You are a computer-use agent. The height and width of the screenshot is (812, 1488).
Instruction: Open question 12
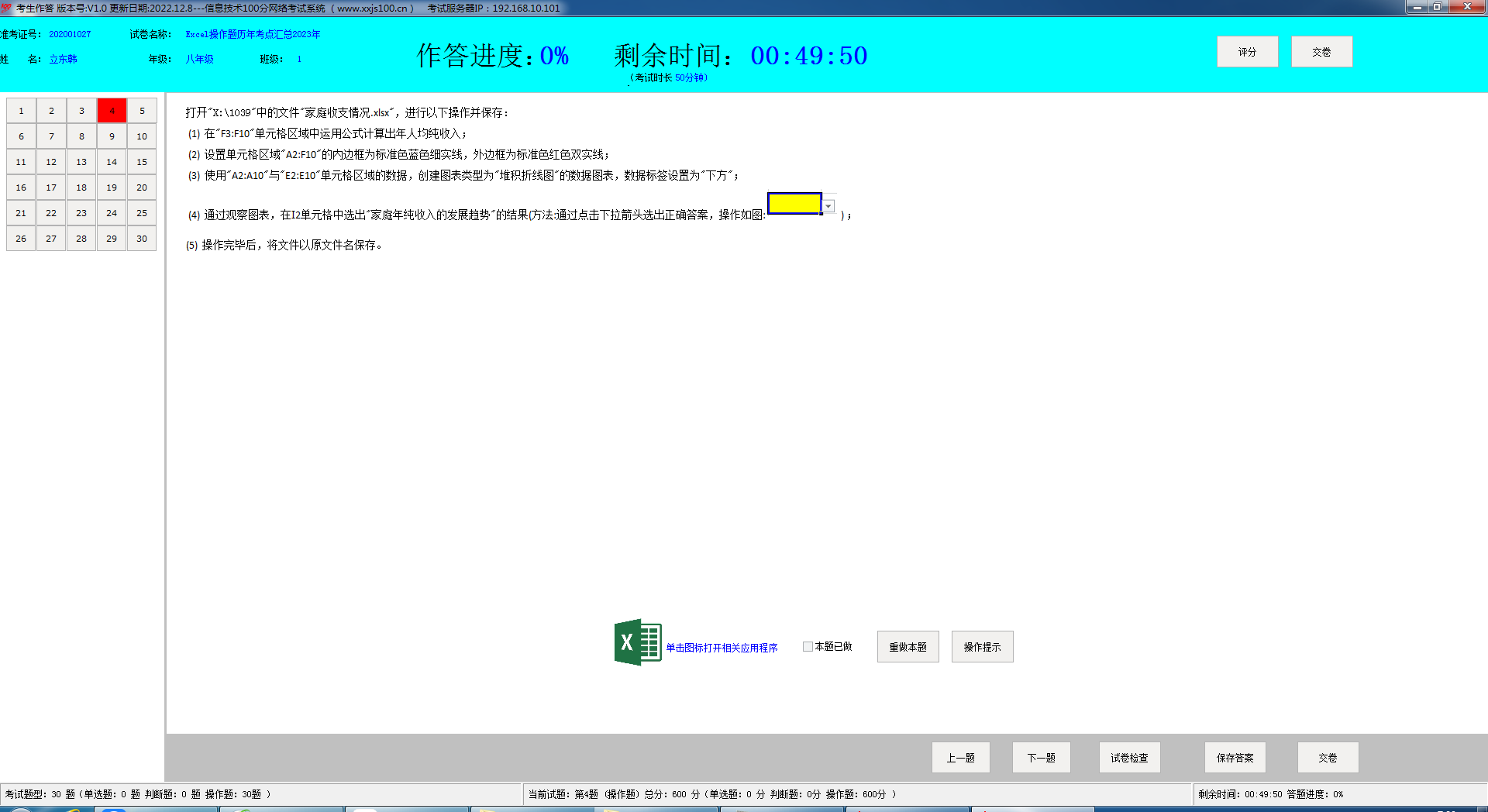tap(51, 162)
